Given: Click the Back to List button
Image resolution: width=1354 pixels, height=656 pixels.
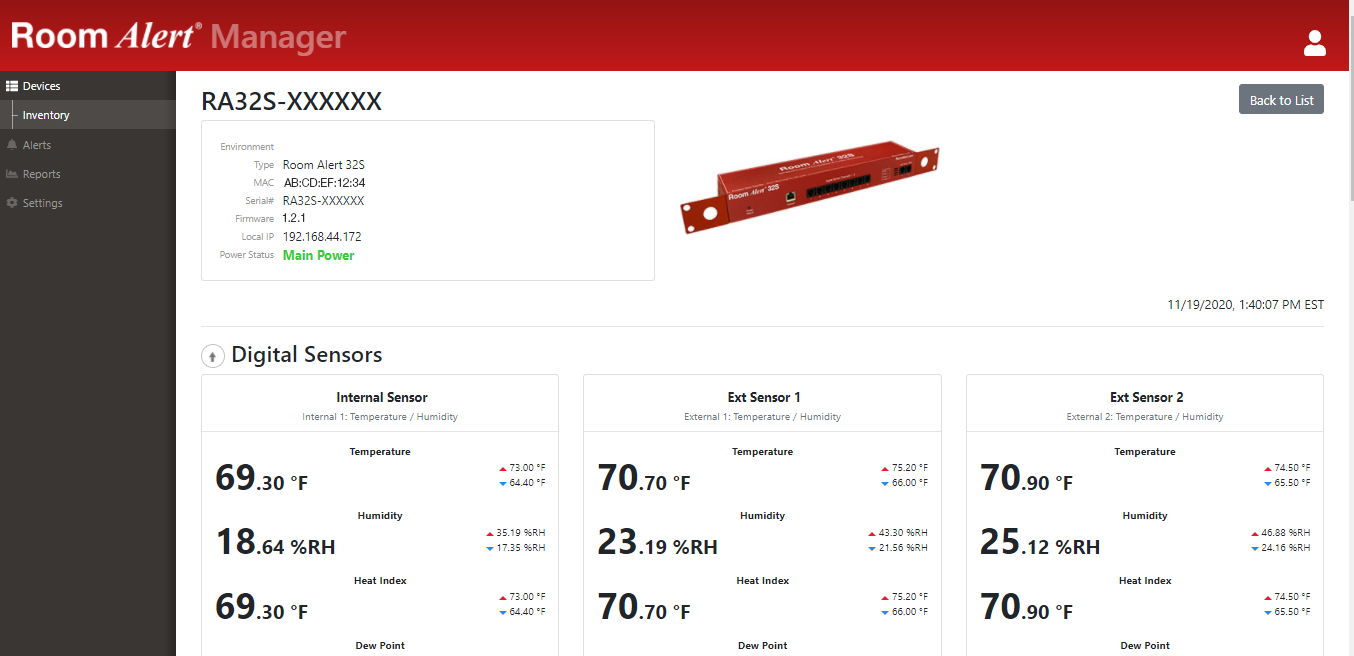Looking at the screenshot, I should point(1281,98).
